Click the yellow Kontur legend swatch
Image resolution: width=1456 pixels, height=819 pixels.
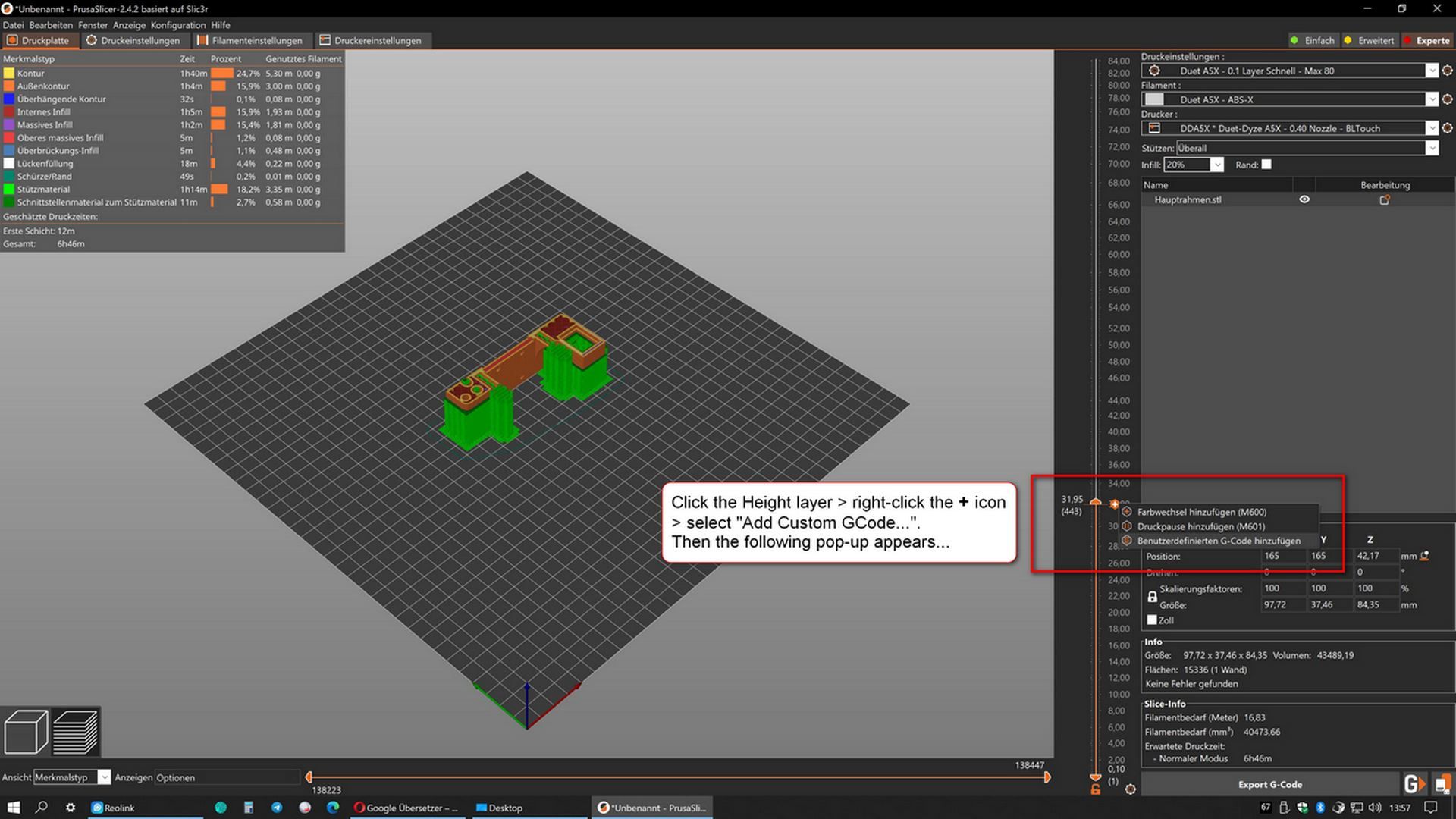pyautogui.click(x=9, y=74)
